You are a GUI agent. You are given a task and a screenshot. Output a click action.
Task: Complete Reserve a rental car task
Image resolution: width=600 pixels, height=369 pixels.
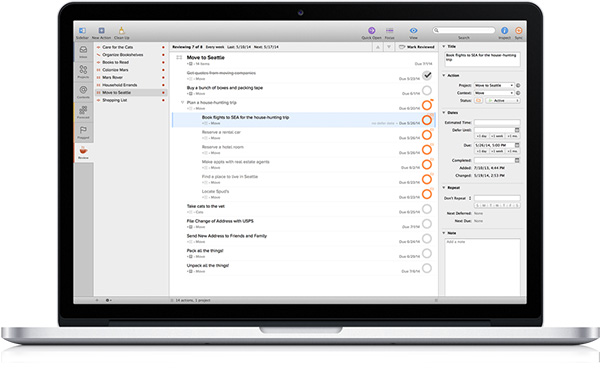[427, 135]
